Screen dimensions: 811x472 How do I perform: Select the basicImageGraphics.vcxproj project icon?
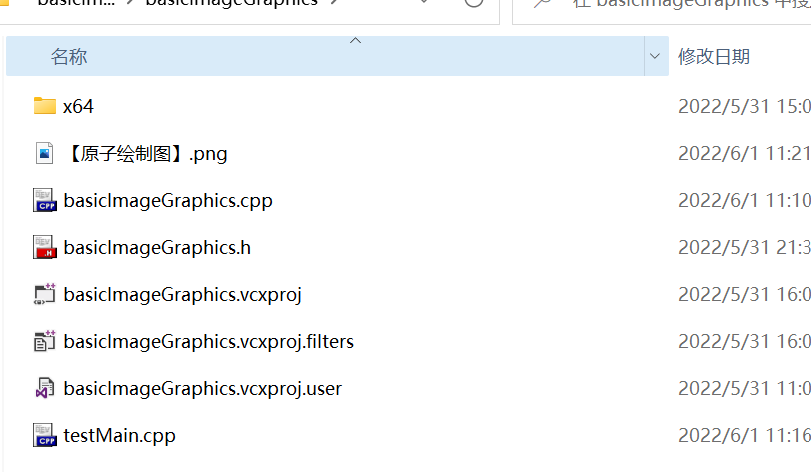44,294
